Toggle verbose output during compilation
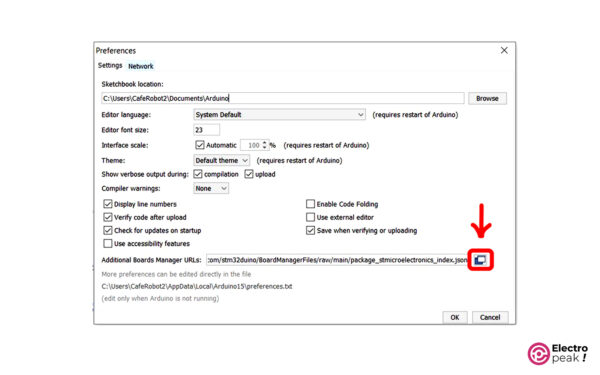Image resolution: width=600 pixels, height=375 pixels. pos(198,174)
